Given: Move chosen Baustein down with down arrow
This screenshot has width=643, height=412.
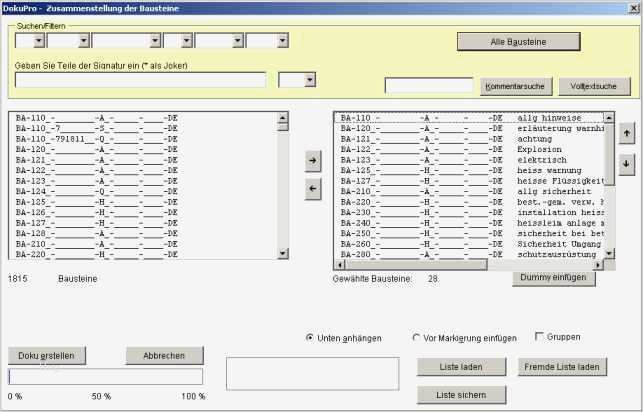Looking at the screenshot, I should point(627,164).
